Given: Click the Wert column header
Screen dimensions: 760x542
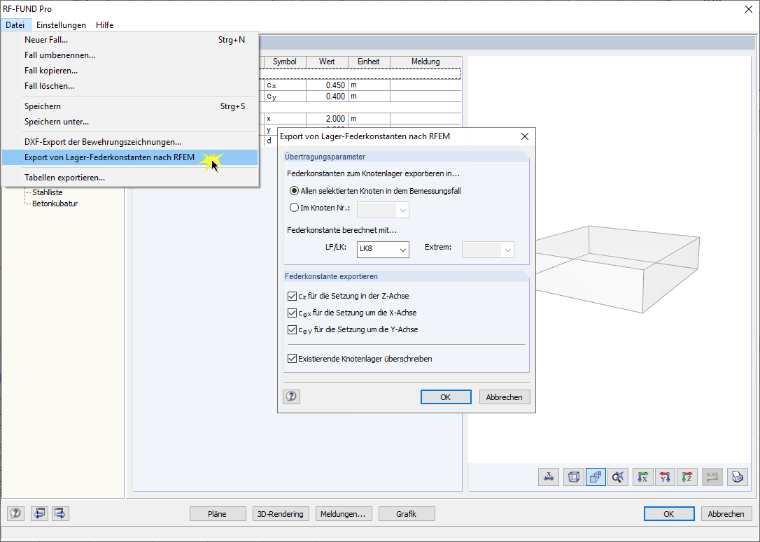Looking at the screenshot, I should [327, 62].
